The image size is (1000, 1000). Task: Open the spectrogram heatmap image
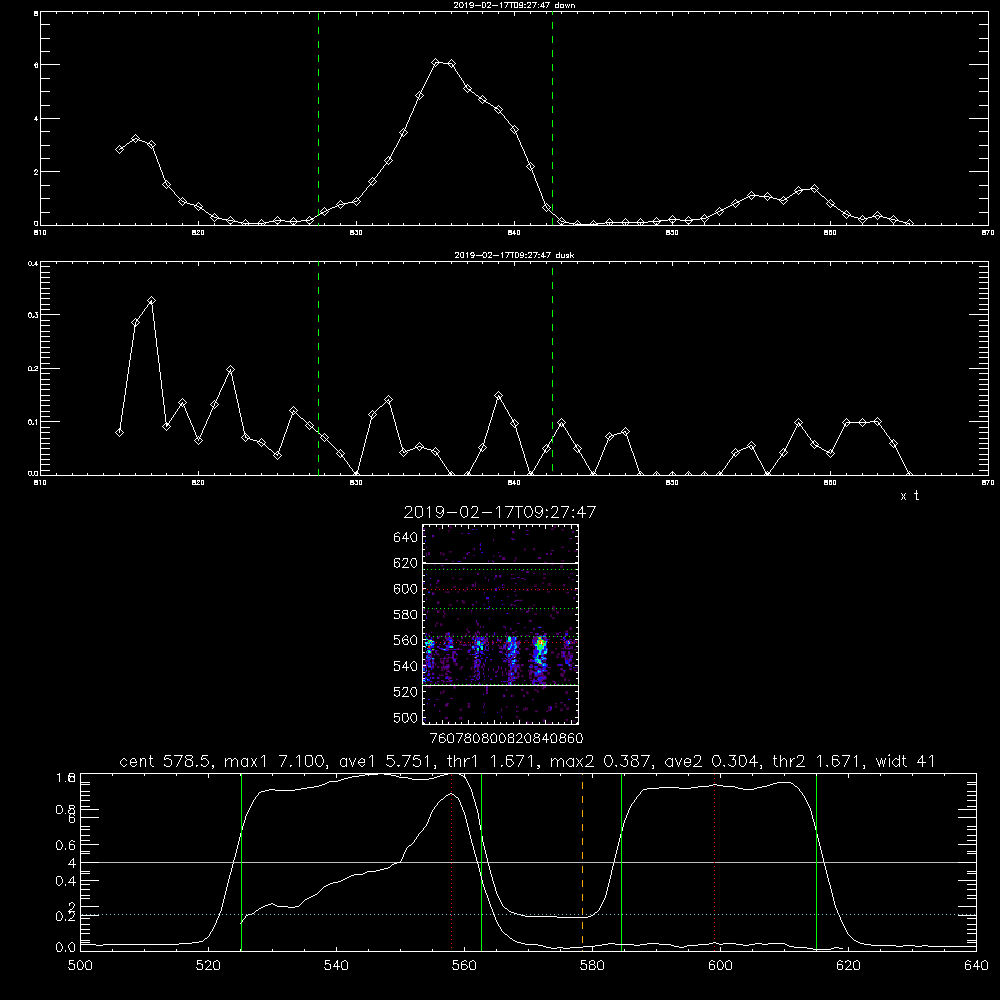click(x=500, y=624)
